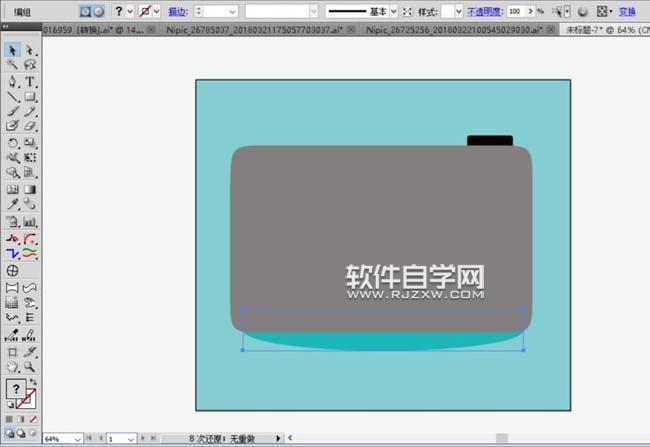Select the Perspective Grid tool

coord(29,172)
